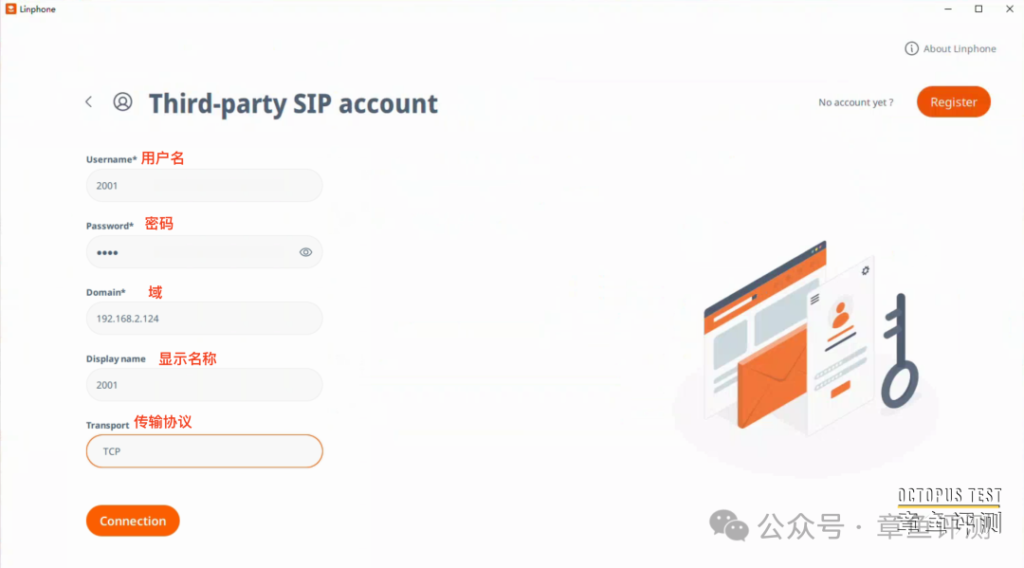Go back using the left chevron arrow
1024x568 pixels.
tap(89, 102)
